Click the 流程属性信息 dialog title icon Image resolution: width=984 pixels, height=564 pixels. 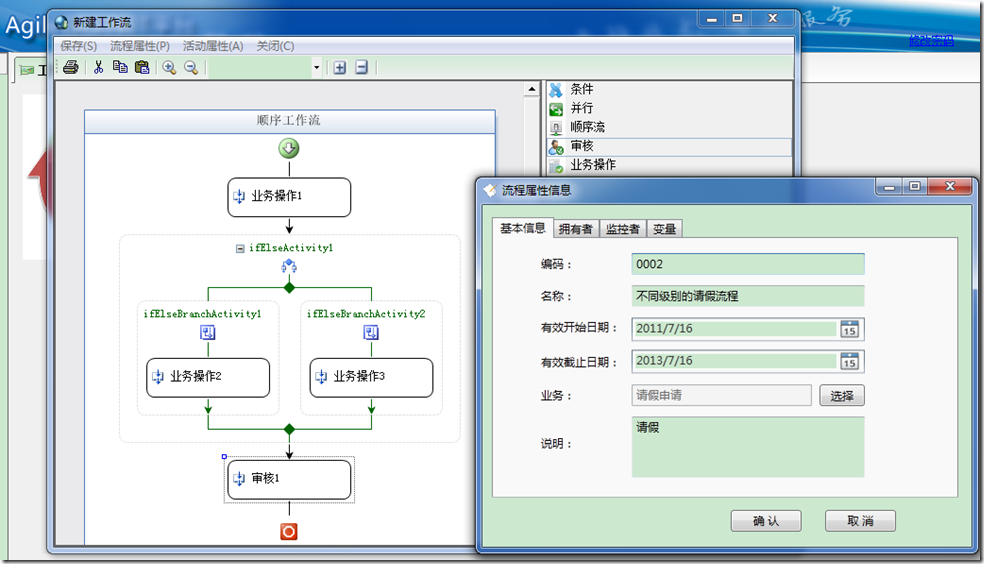click(489, 190)
